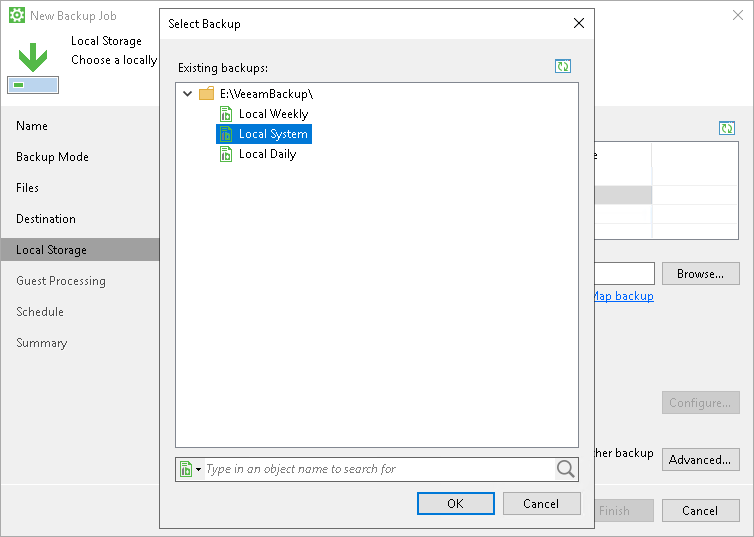Viewport: 754px width, 537px height.
Task: Click Cancel in New Backup Job wizard
Action: 701,511
